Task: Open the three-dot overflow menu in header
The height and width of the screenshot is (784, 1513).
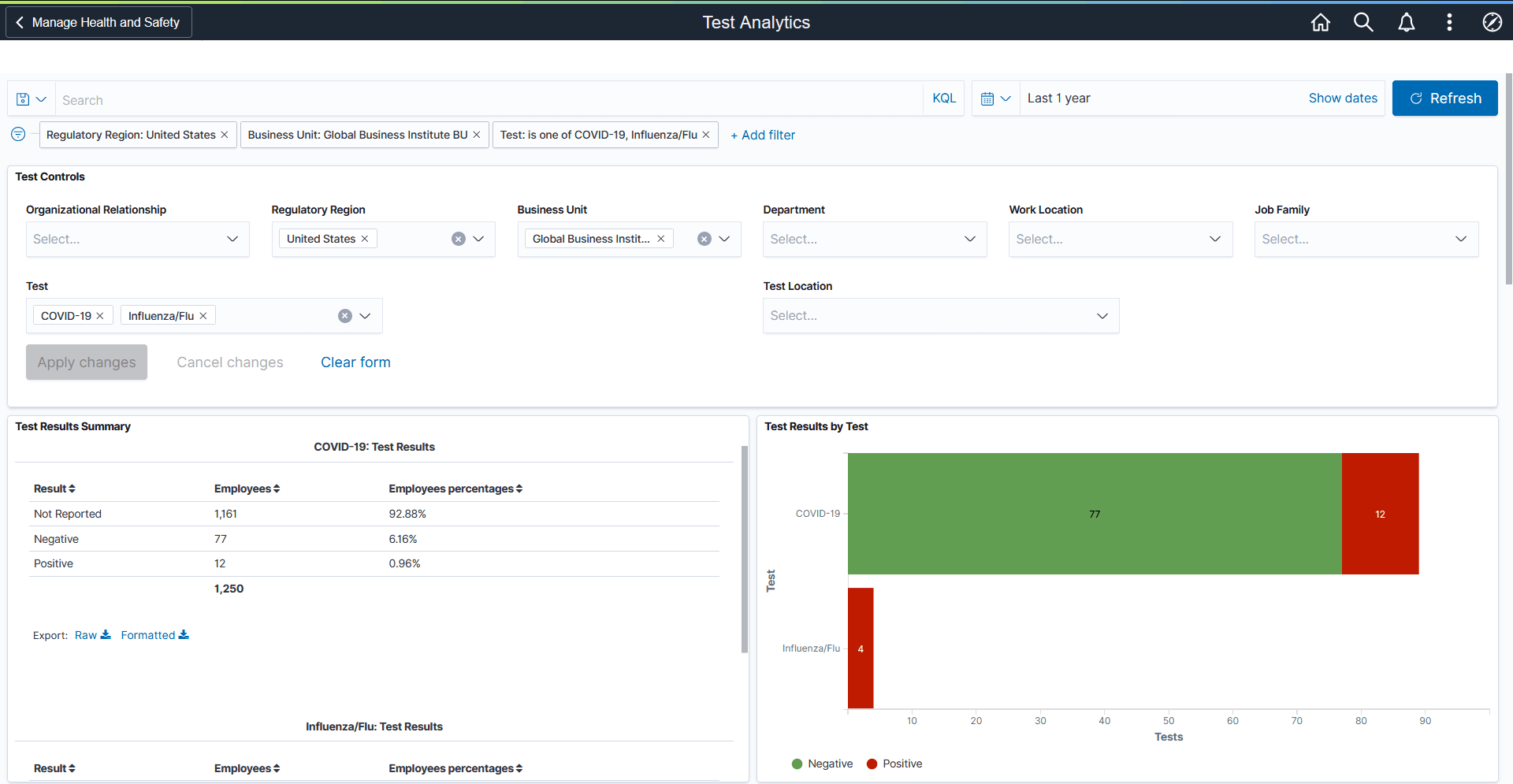Action: pyautogui.click(x=1449, y=22)
